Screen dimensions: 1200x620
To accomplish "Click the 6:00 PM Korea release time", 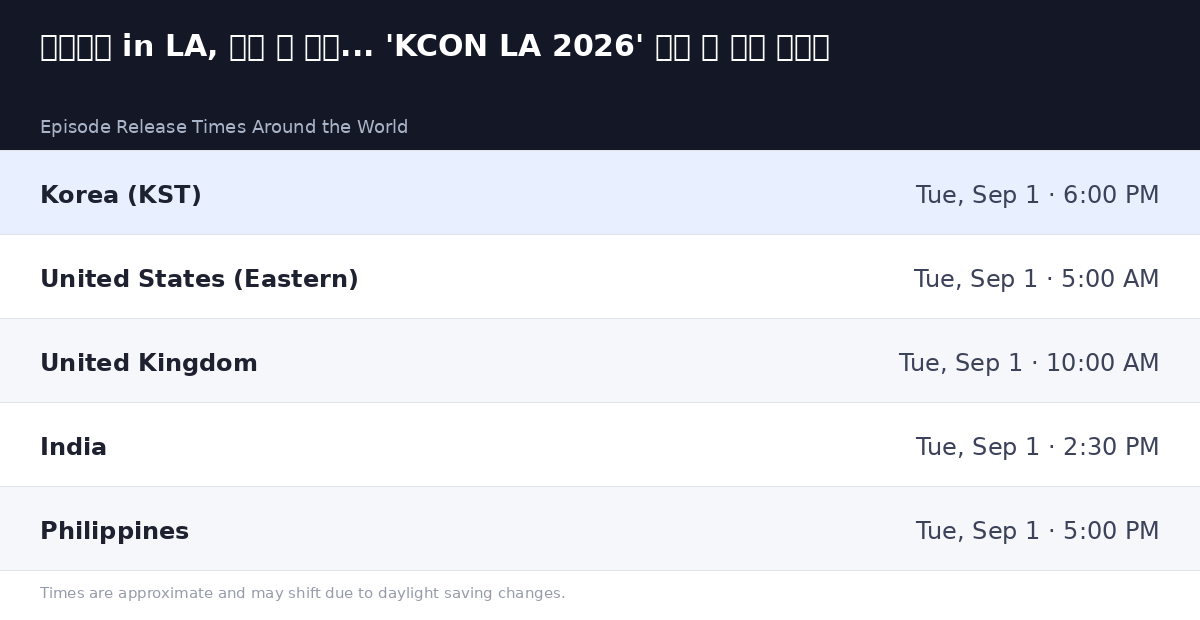I will 1037,196.
